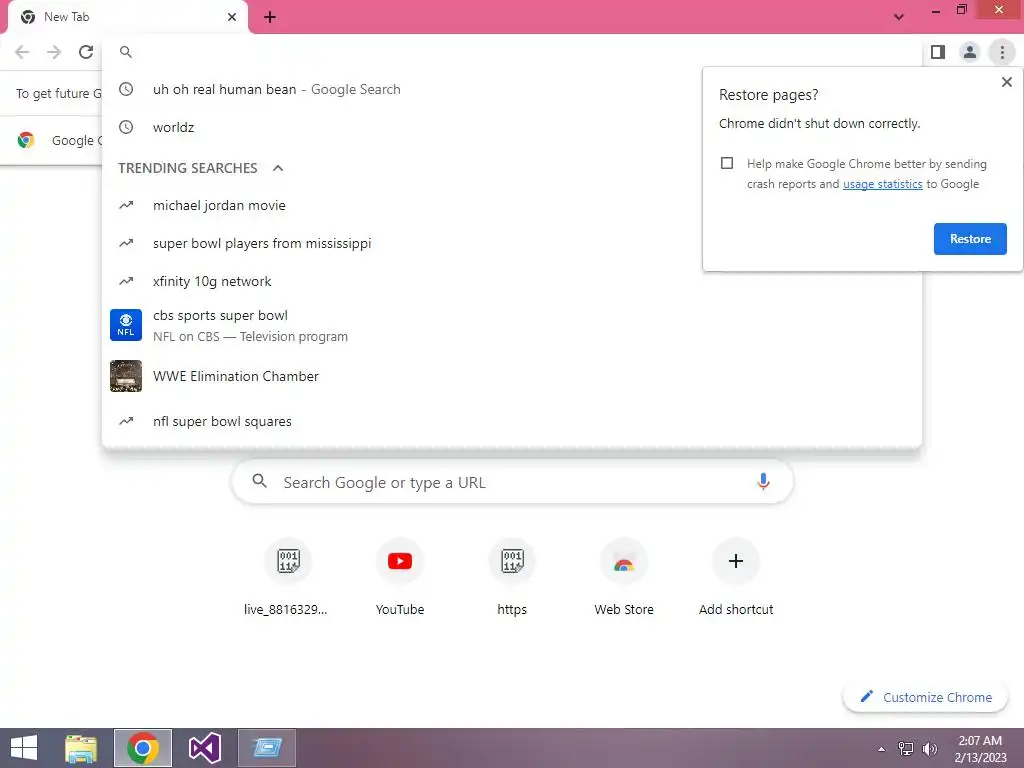Click the window app in the taskbar

[x=266, y=748]
